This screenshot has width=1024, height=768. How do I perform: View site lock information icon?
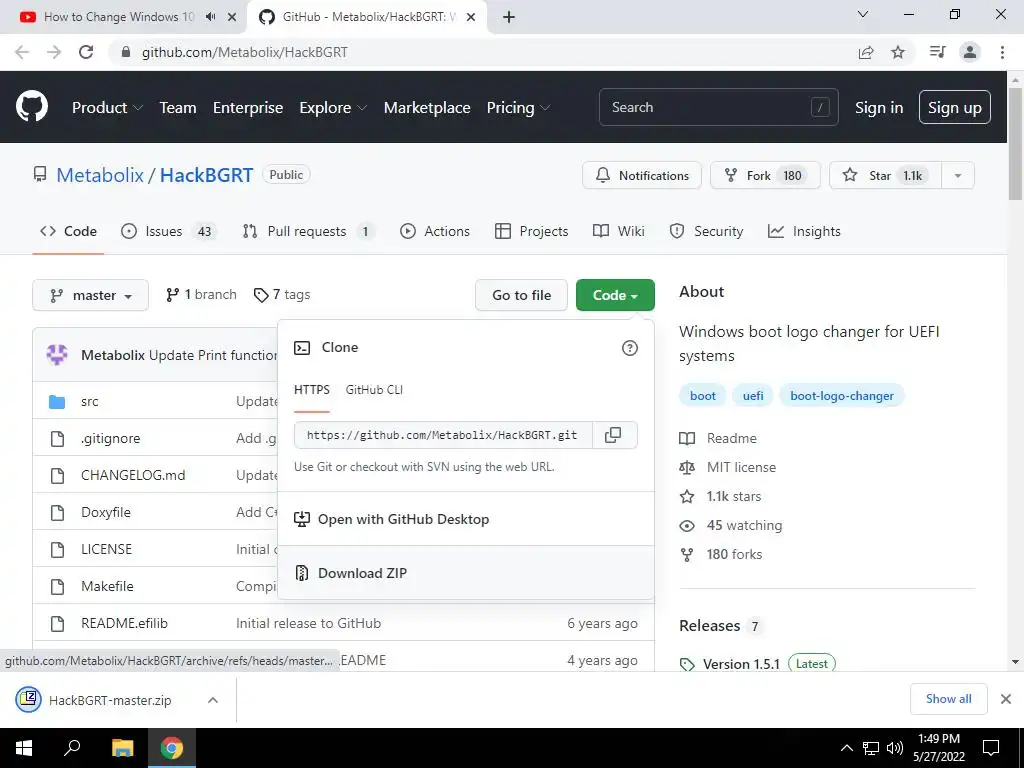point(127,52)
